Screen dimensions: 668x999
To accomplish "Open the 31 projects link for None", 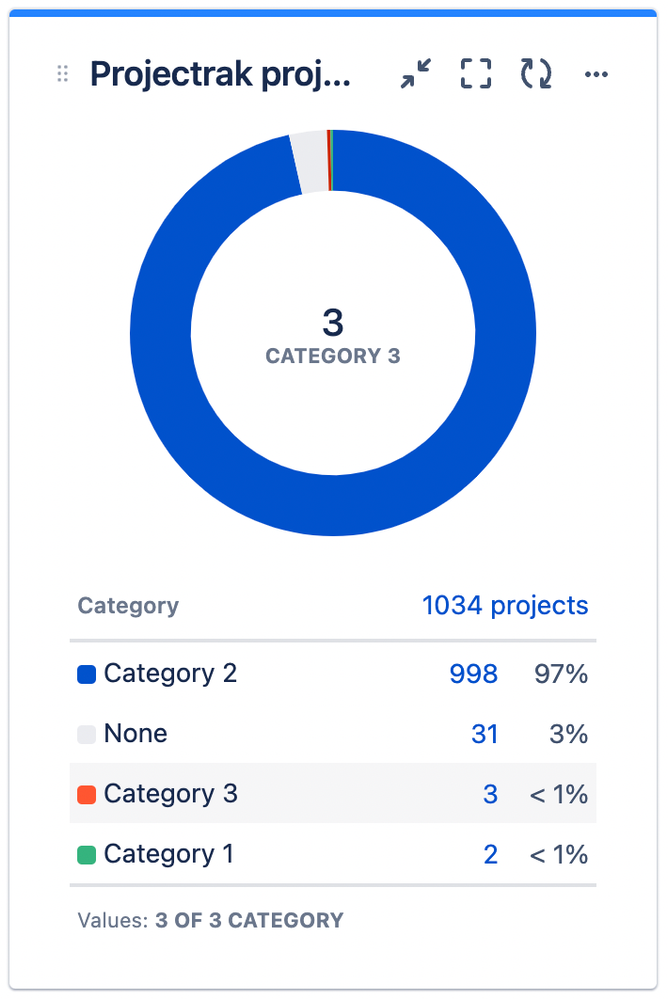I will pos(485,733).
